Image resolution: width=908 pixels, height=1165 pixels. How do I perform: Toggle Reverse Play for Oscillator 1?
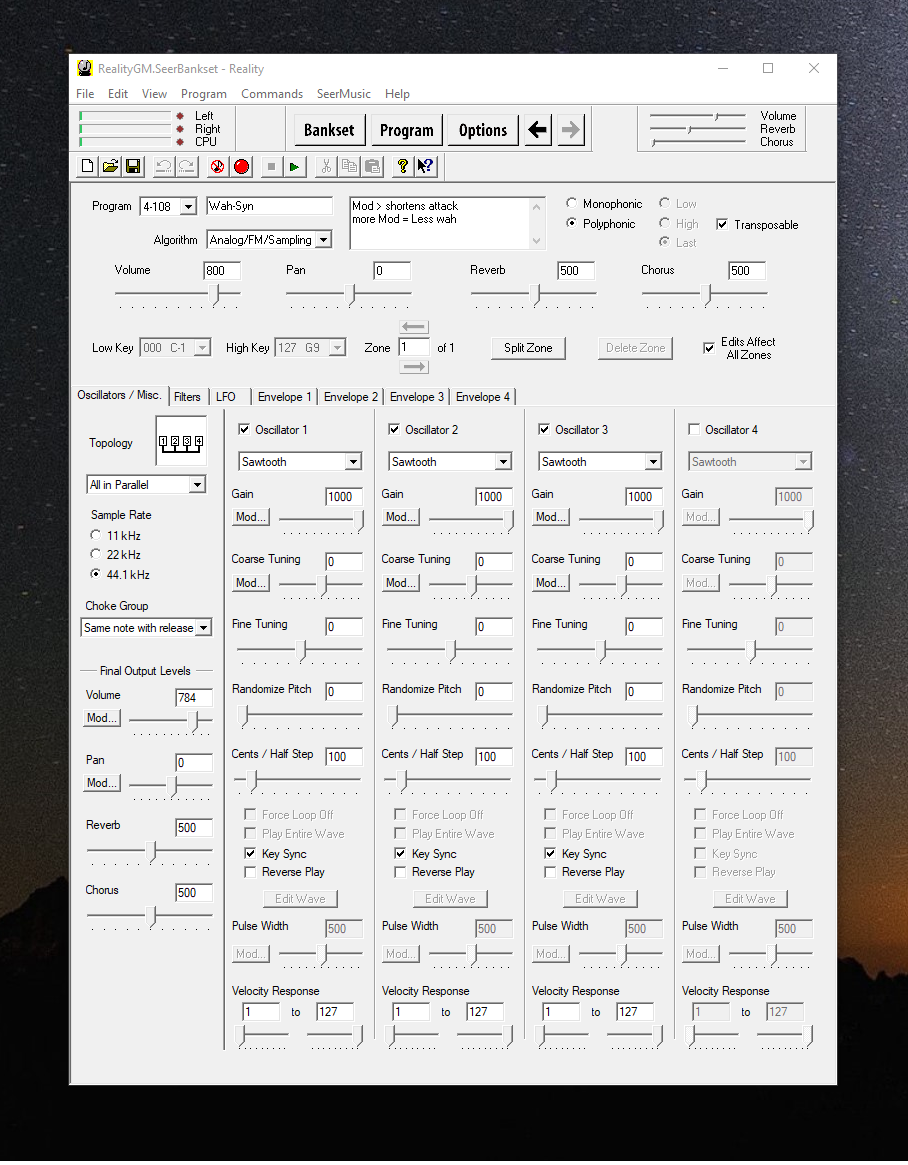tap(251, 872)
